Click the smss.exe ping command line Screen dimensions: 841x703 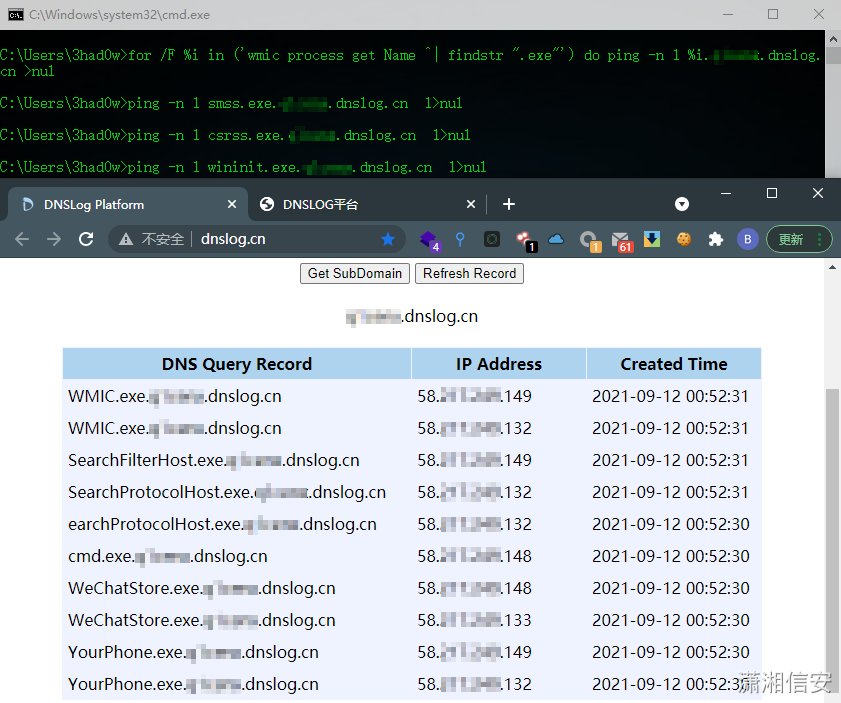click(x=231, y=103)
